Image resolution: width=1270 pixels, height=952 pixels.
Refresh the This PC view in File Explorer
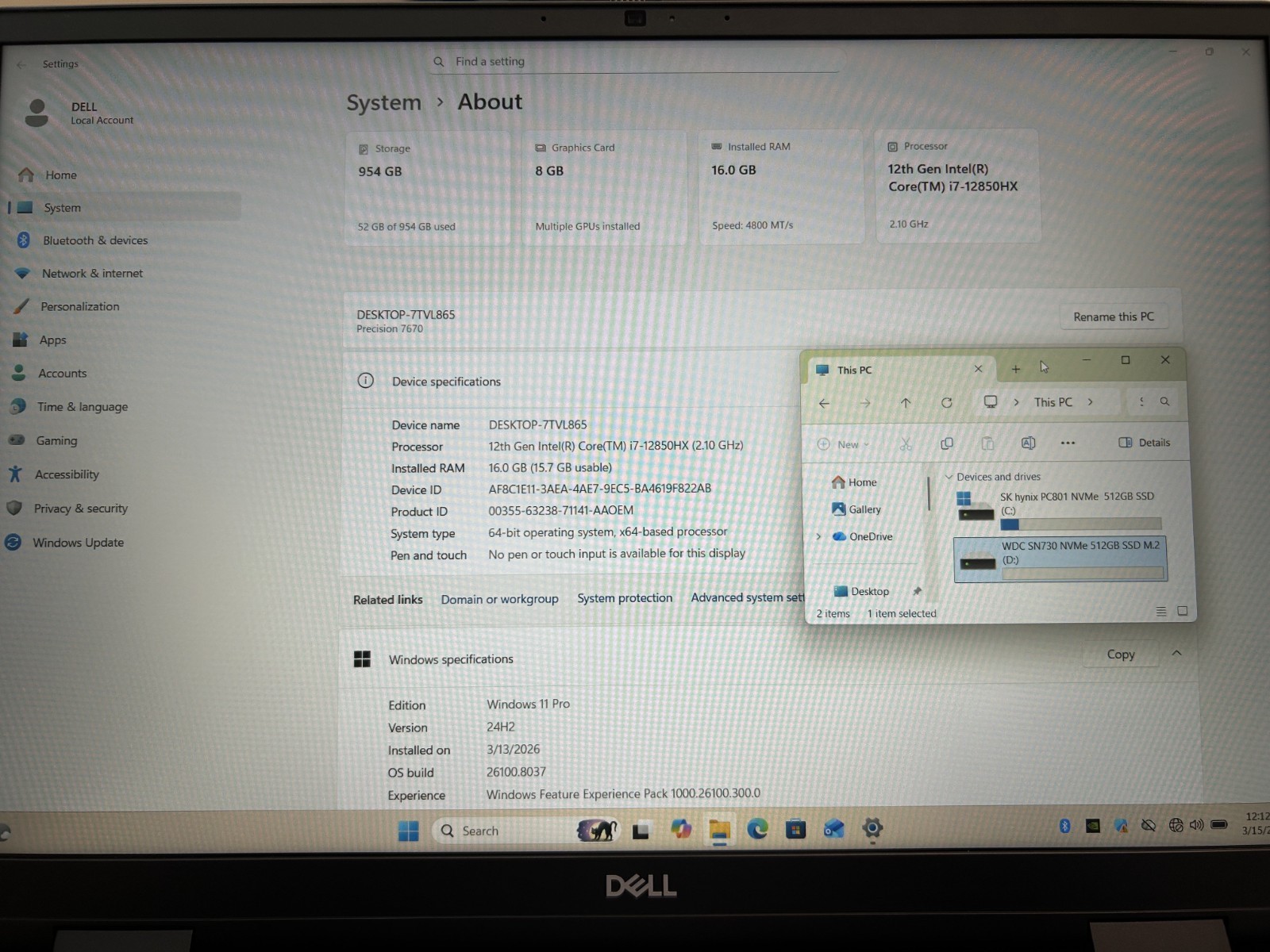(x=946, y=403)
